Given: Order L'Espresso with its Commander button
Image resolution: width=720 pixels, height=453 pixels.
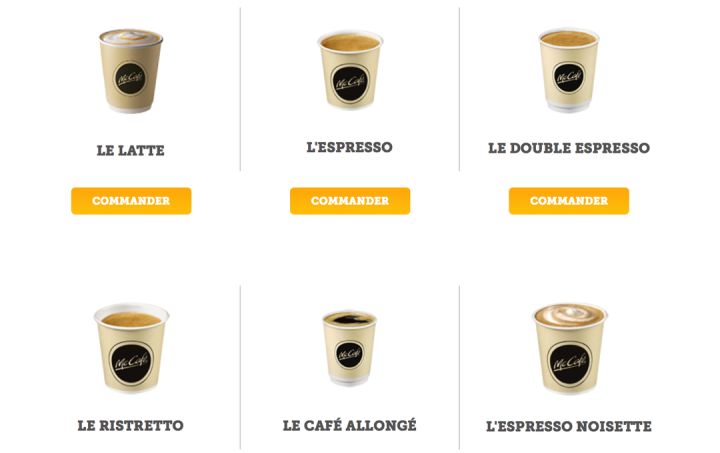Looking at the screenshot, I should click(x=350, y=201).
